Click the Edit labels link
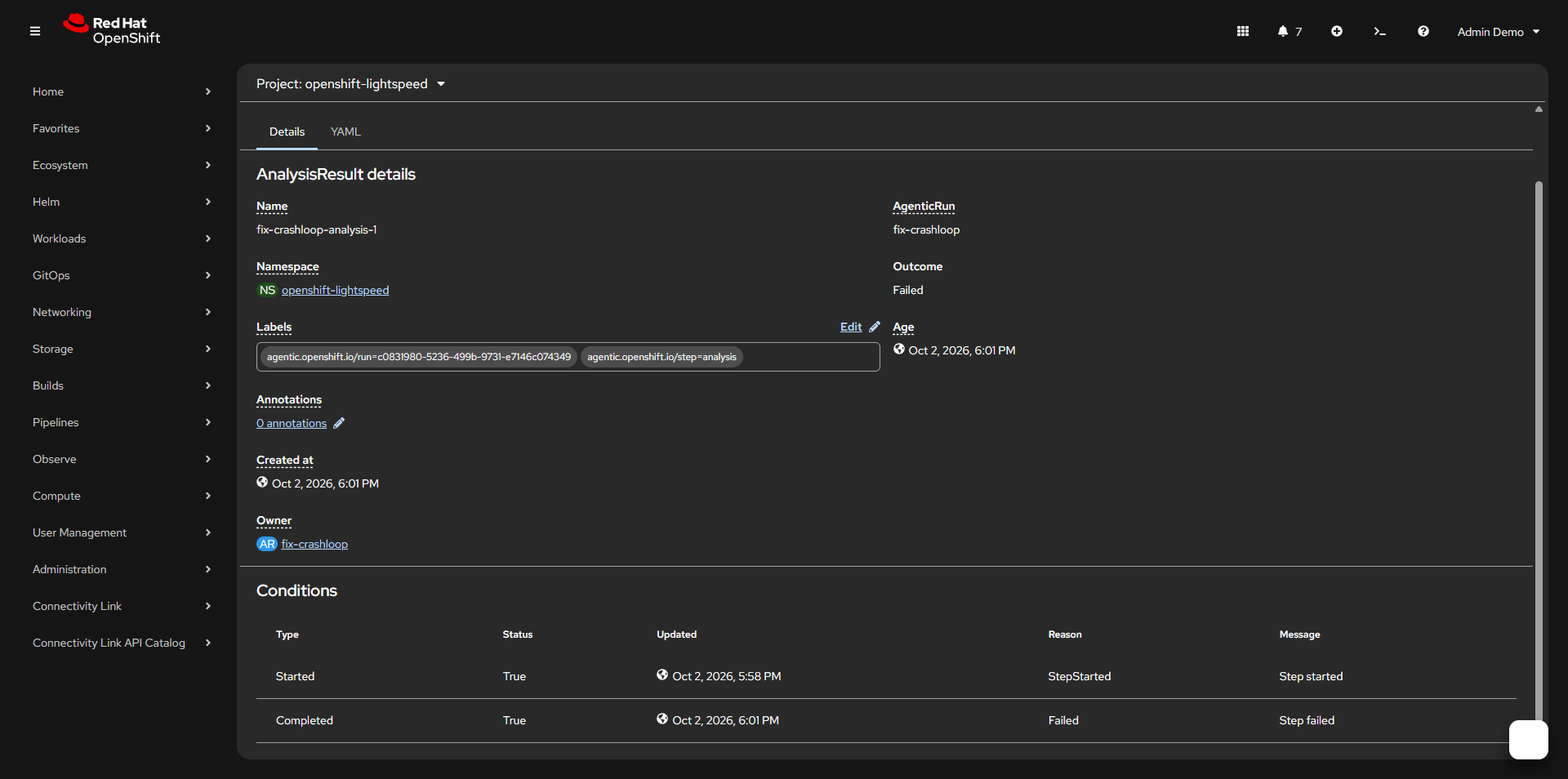The width and height of the screenshot is (1568, 779). pos(851,327)
